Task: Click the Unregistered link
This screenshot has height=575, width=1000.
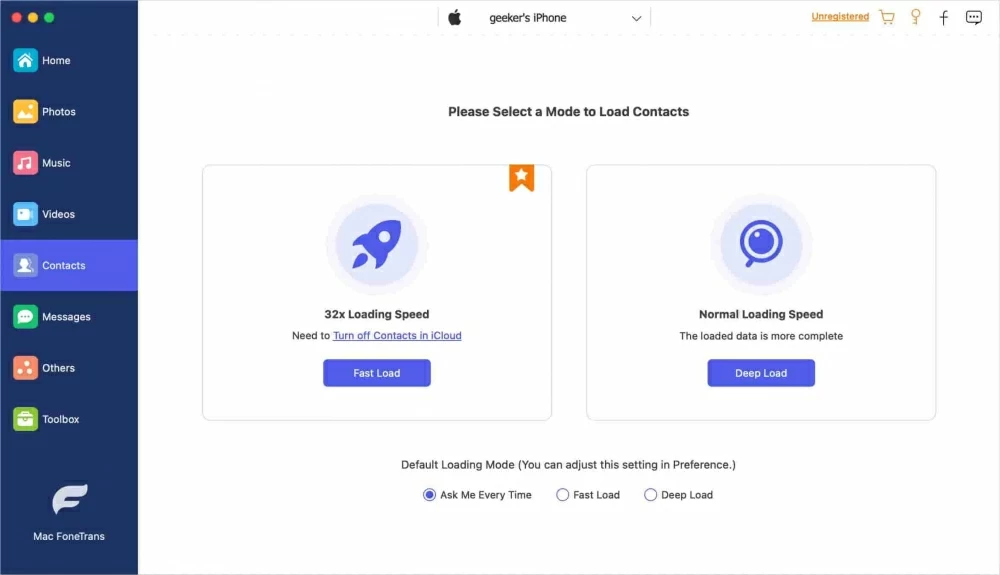Action: coord(840,17)
